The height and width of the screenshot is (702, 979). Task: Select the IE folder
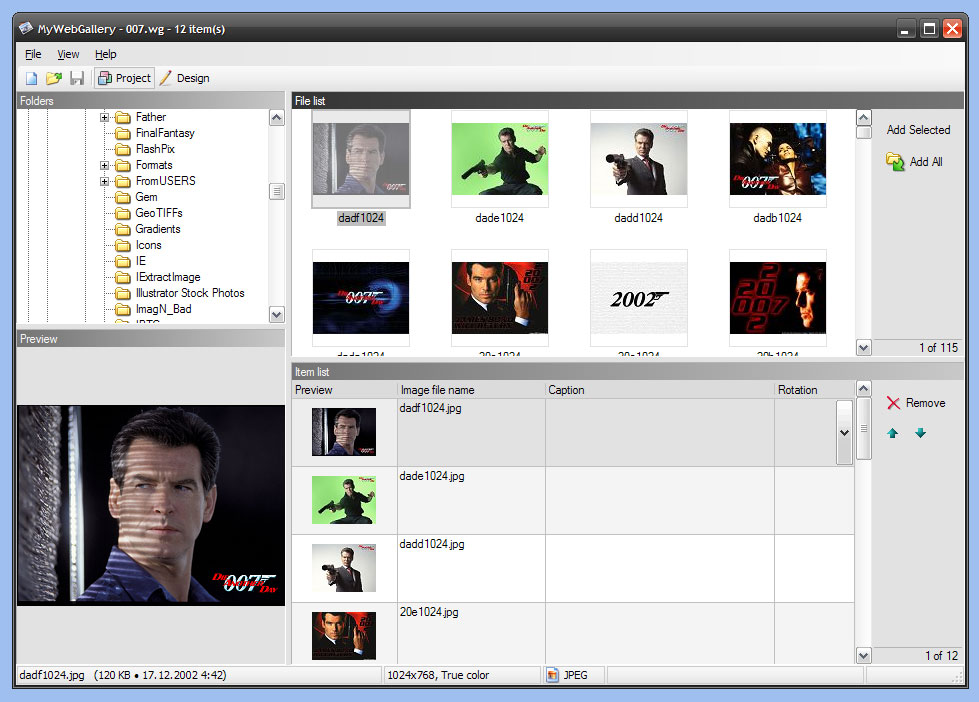[x=141, y=261]
